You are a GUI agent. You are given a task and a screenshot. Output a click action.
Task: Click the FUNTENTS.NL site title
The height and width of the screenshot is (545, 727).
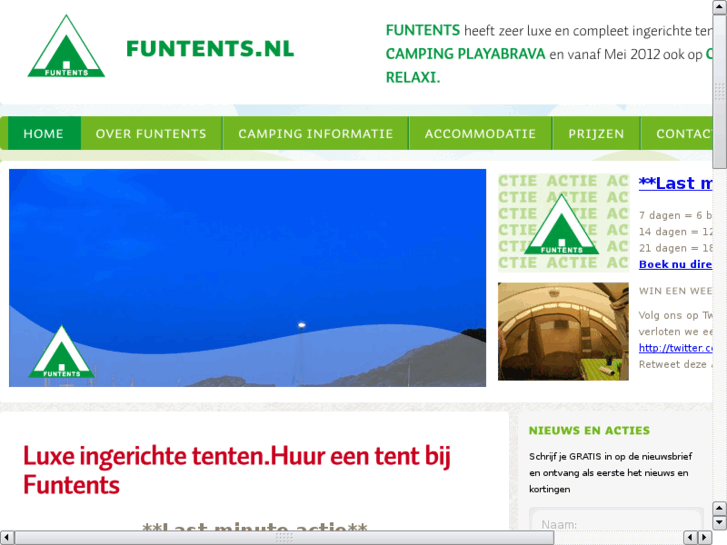210,49
